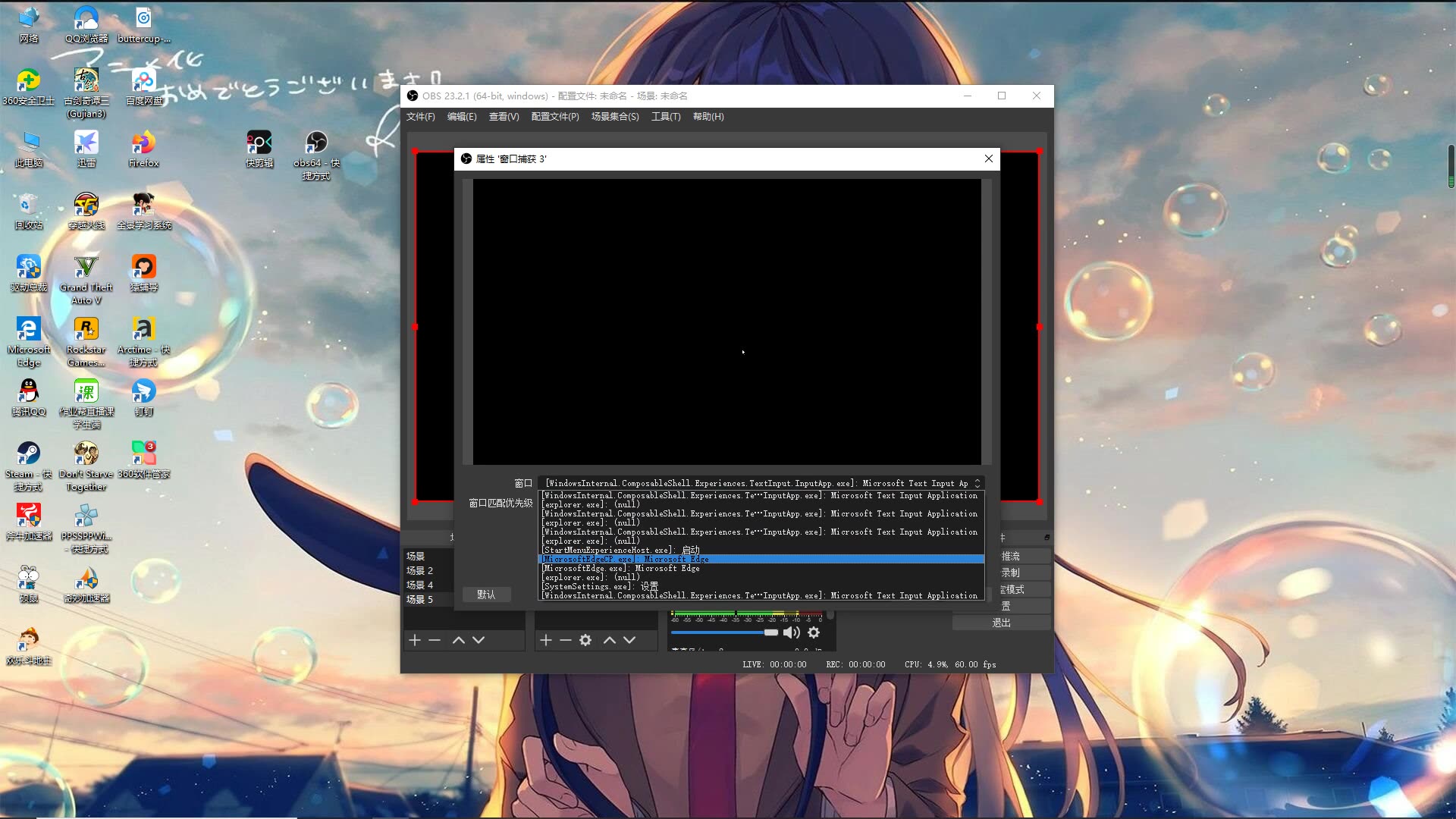Open the 工具(T) menu
Screen dimensions: 1456x819
[666, 117]
